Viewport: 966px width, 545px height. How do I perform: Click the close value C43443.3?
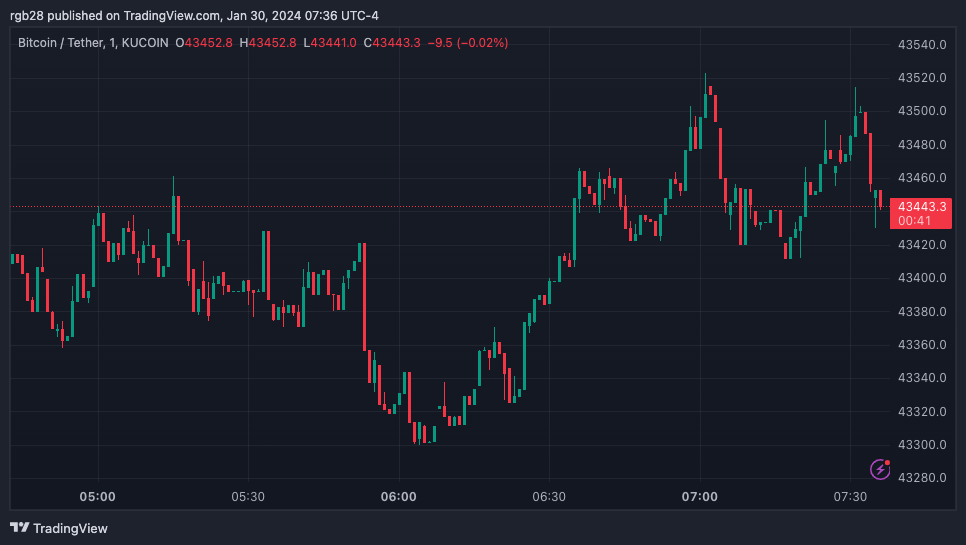392,43
